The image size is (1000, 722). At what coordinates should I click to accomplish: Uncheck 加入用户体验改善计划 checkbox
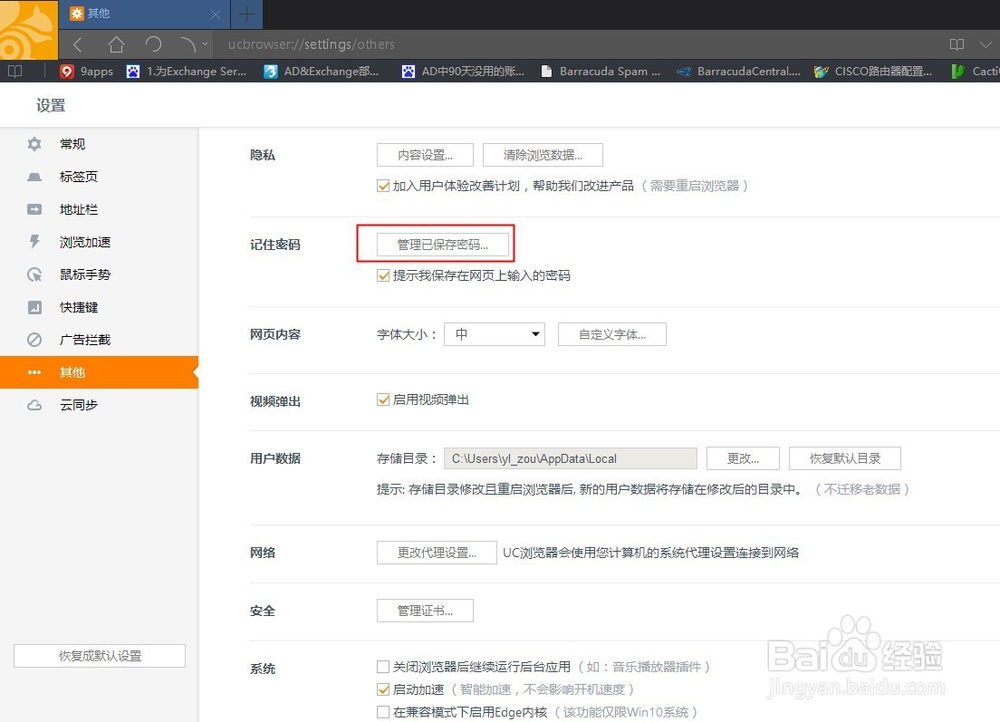click(383, 186)
